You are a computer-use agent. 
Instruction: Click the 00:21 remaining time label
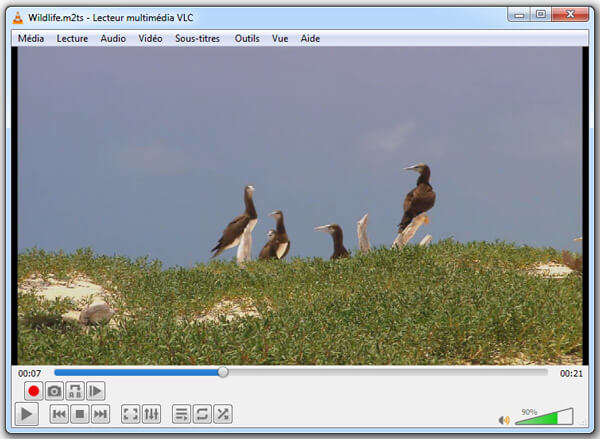click(571, 373)
